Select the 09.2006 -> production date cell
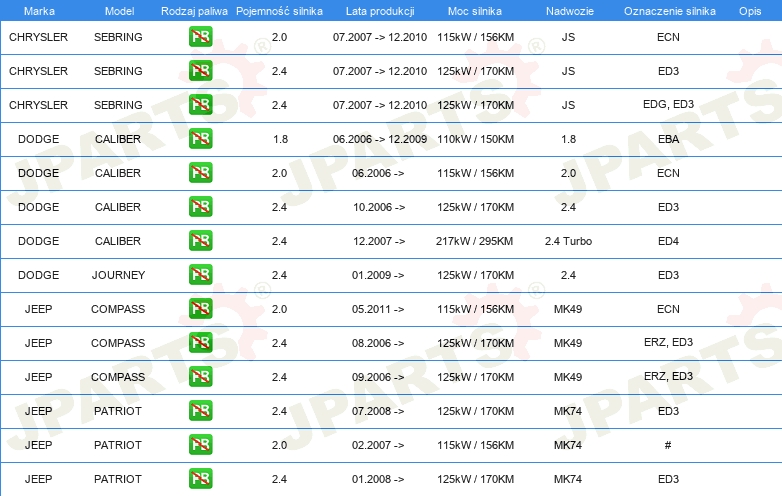Image resolution: width=782 pixels, height=496 pixels. (378, 377)
